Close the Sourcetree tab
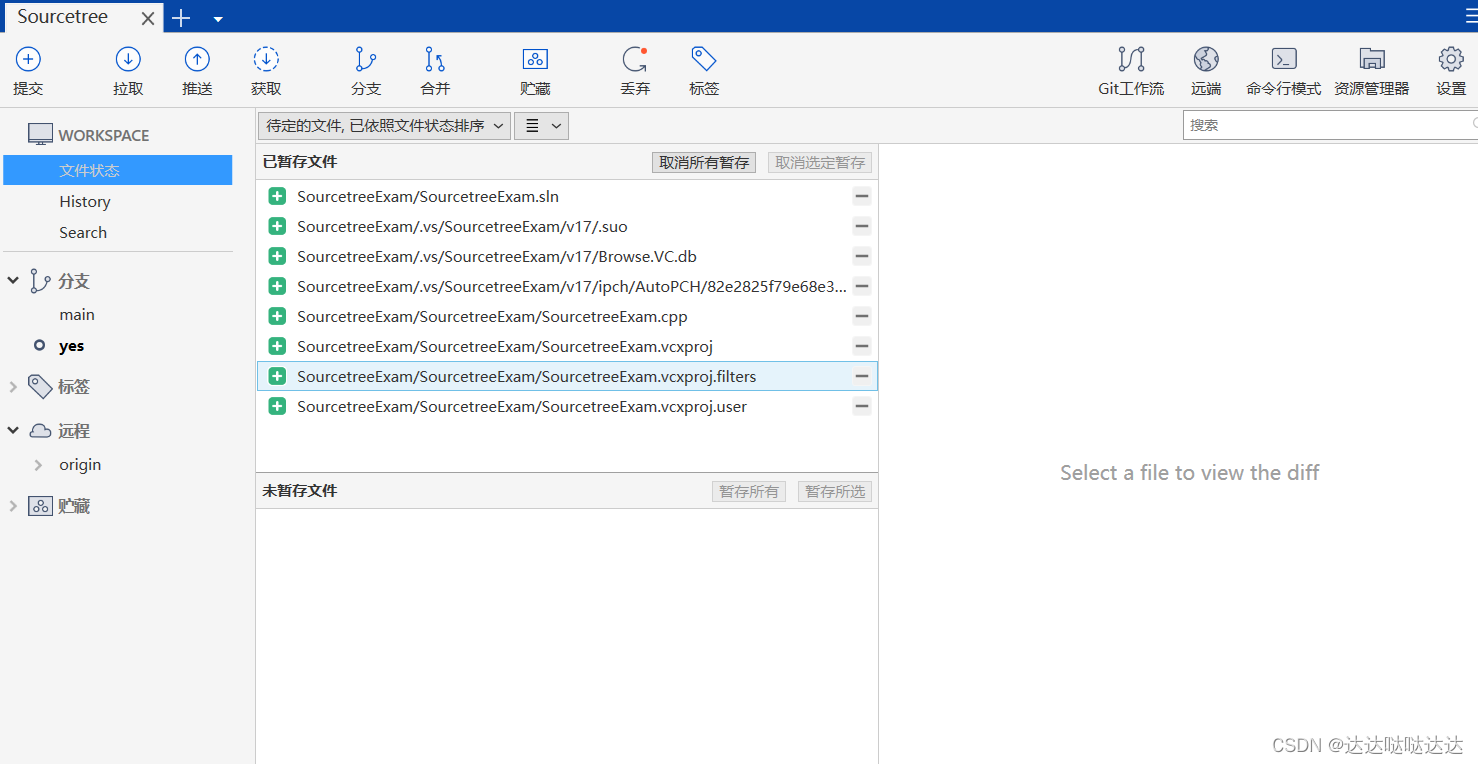 (148, 19)
